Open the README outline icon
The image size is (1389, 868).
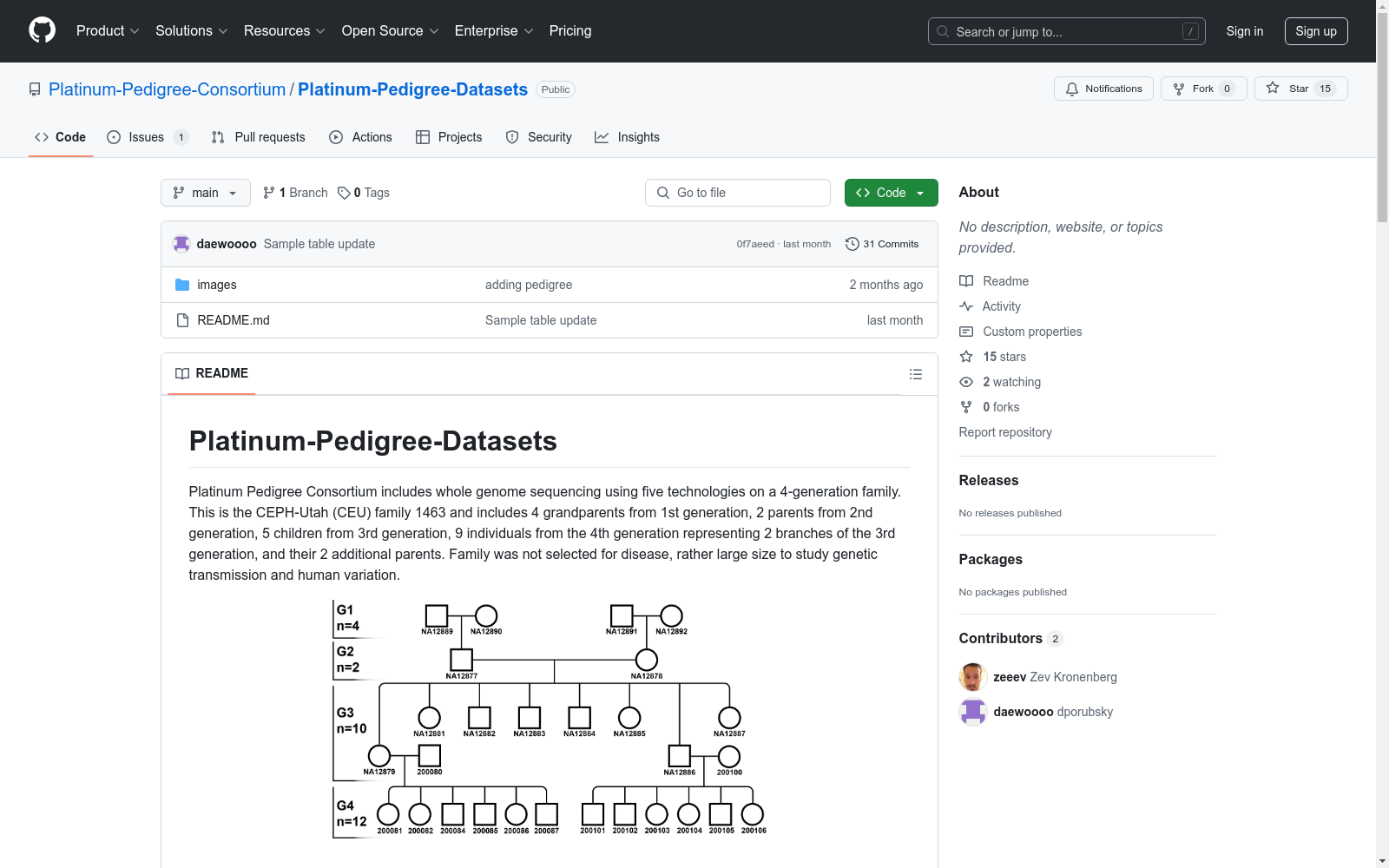coord(915,374)
